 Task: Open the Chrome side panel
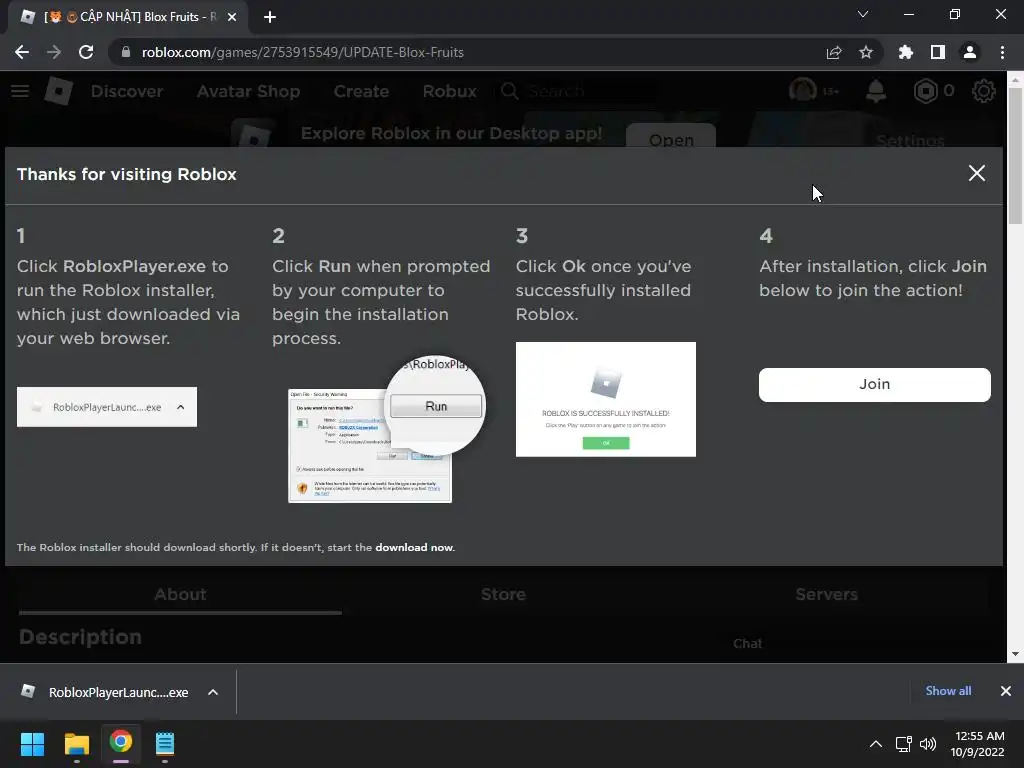[938, 52]
